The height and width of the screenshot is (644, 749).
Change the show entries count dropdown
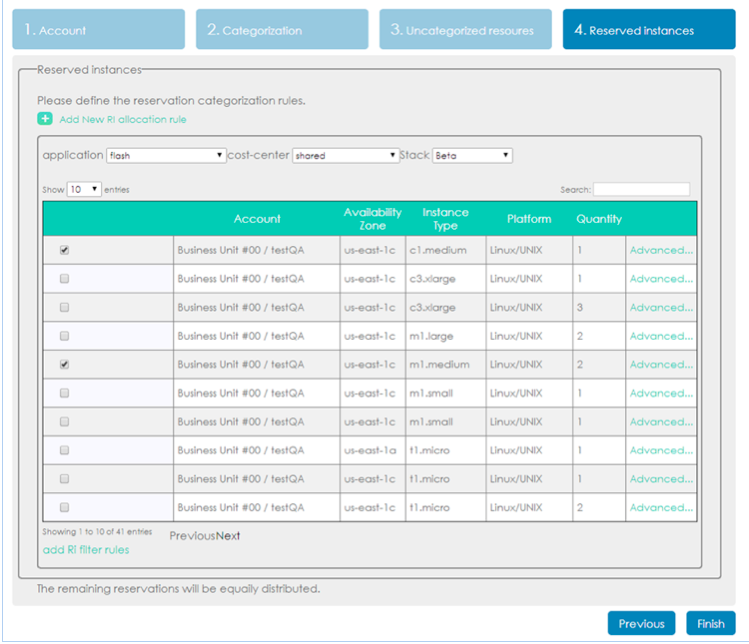coord(84,189)
